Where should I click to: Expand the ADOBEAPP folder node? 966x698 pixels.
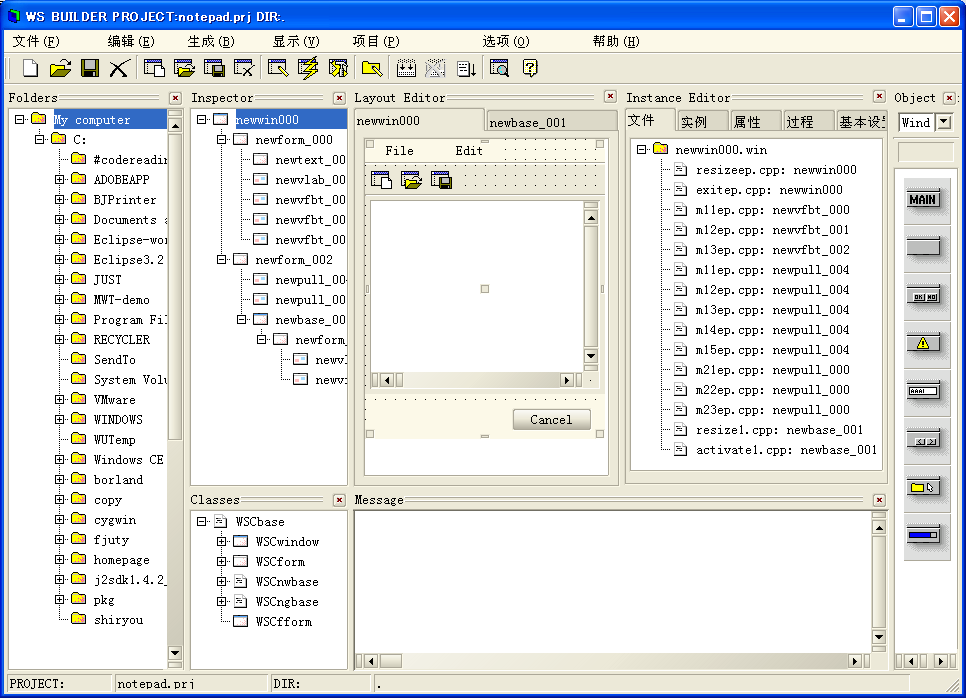click(59, 179)
